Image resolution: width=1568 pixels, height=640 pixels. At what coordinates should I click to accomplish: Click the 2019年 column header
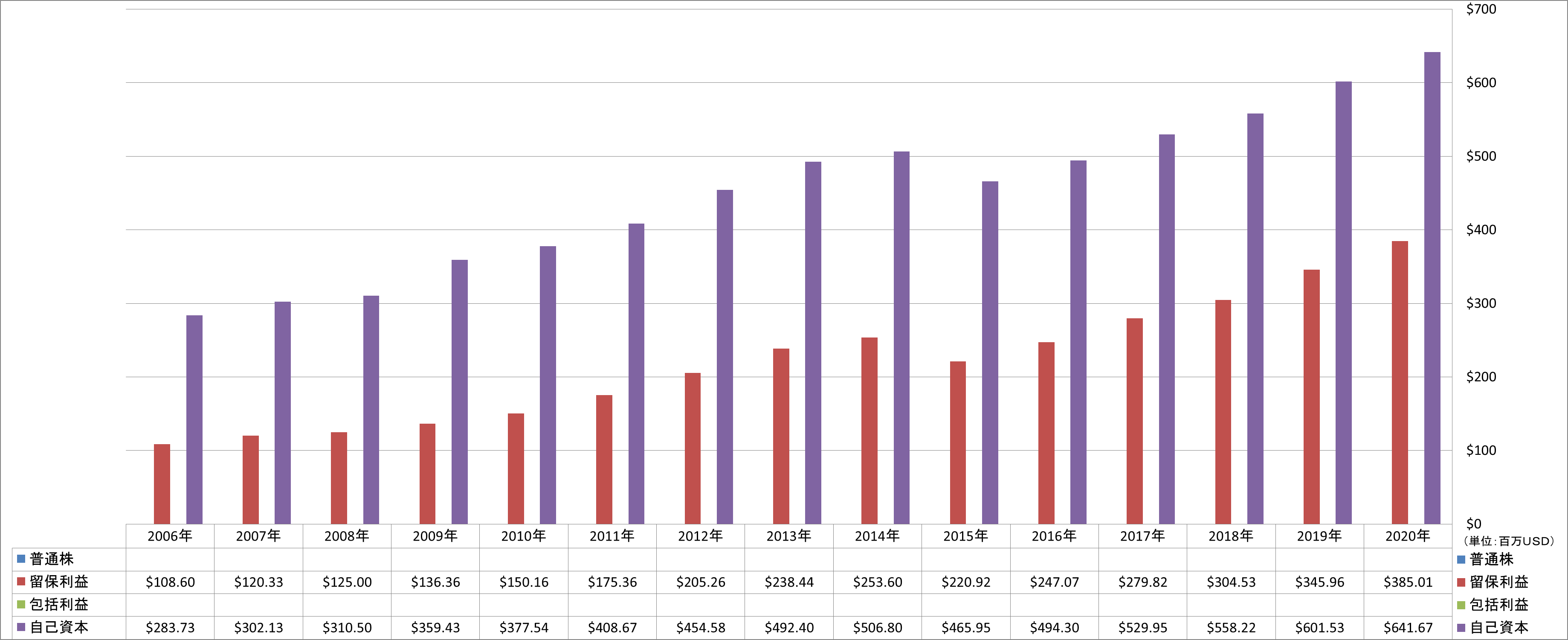1320,536
